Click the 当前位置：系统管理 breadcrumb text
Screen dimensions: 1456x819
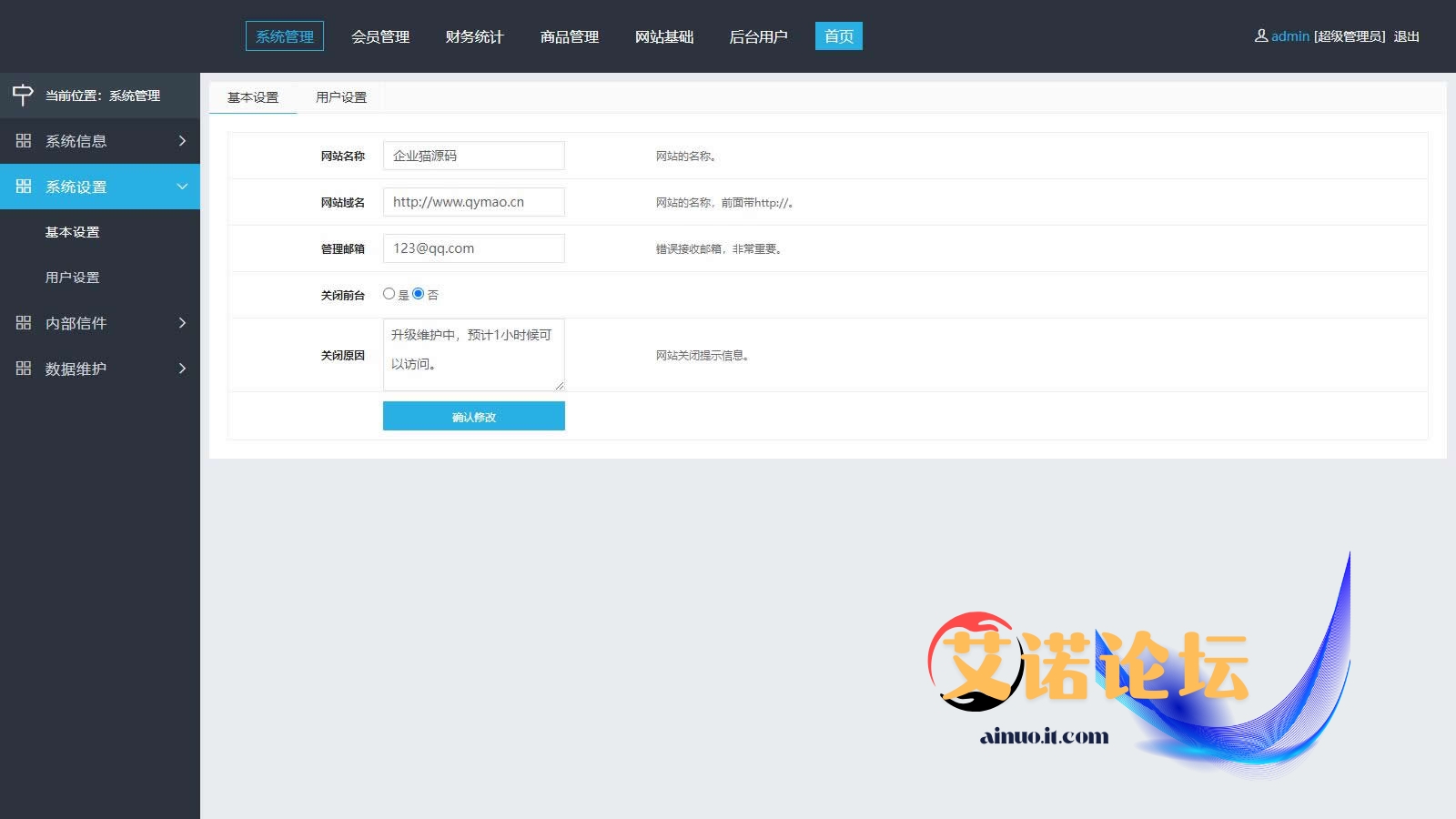pyautogui.click(x=103, y=96)
